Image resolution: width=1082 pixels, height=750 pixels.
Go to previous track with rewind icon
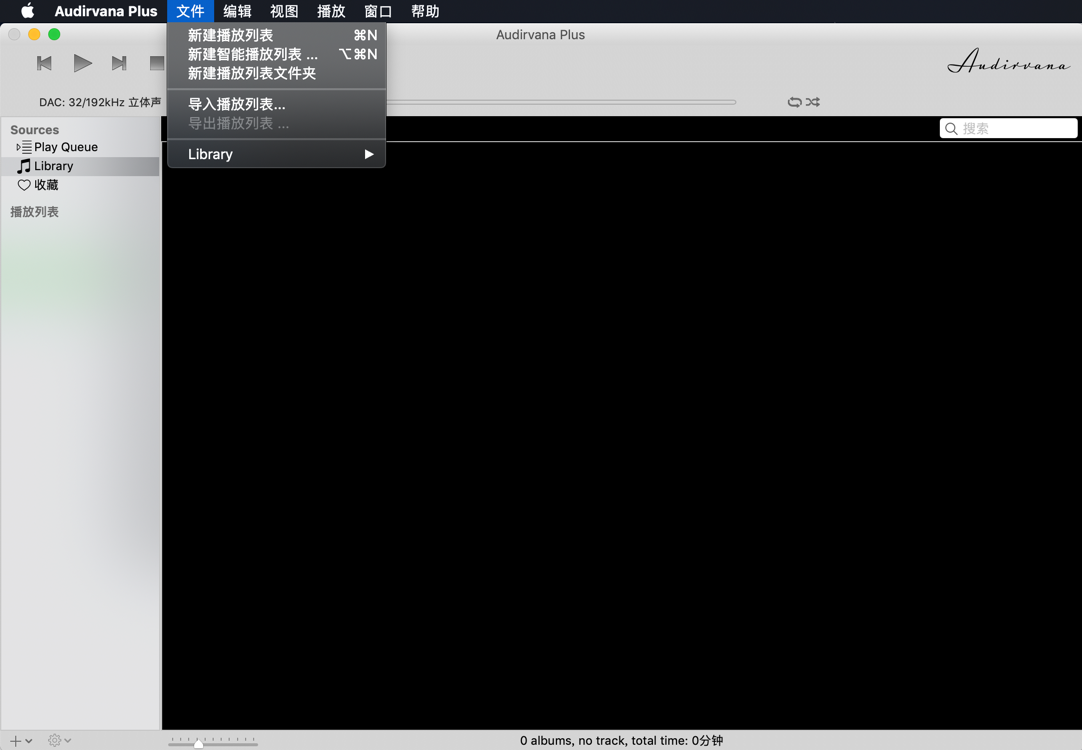tap(44, 62)
